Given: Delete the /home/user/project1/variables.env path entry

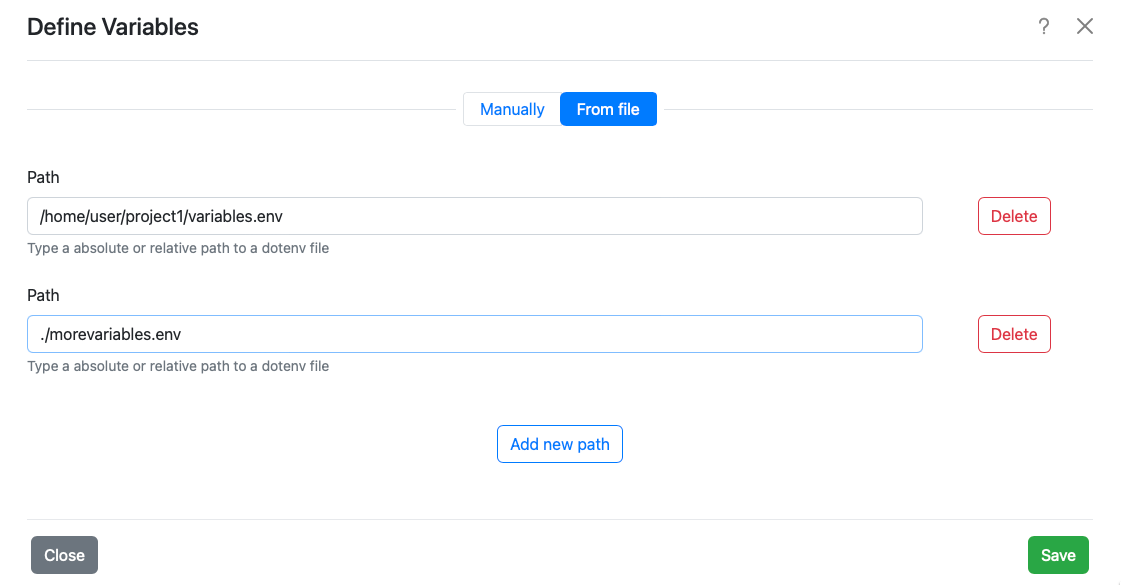Looking at the screenshot, I should coord(1013,216).
